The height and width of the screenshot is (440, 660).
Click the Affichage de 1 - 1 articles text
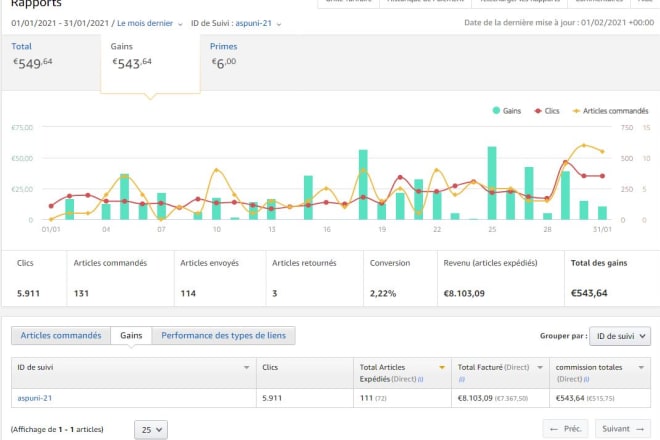point(57,429)
